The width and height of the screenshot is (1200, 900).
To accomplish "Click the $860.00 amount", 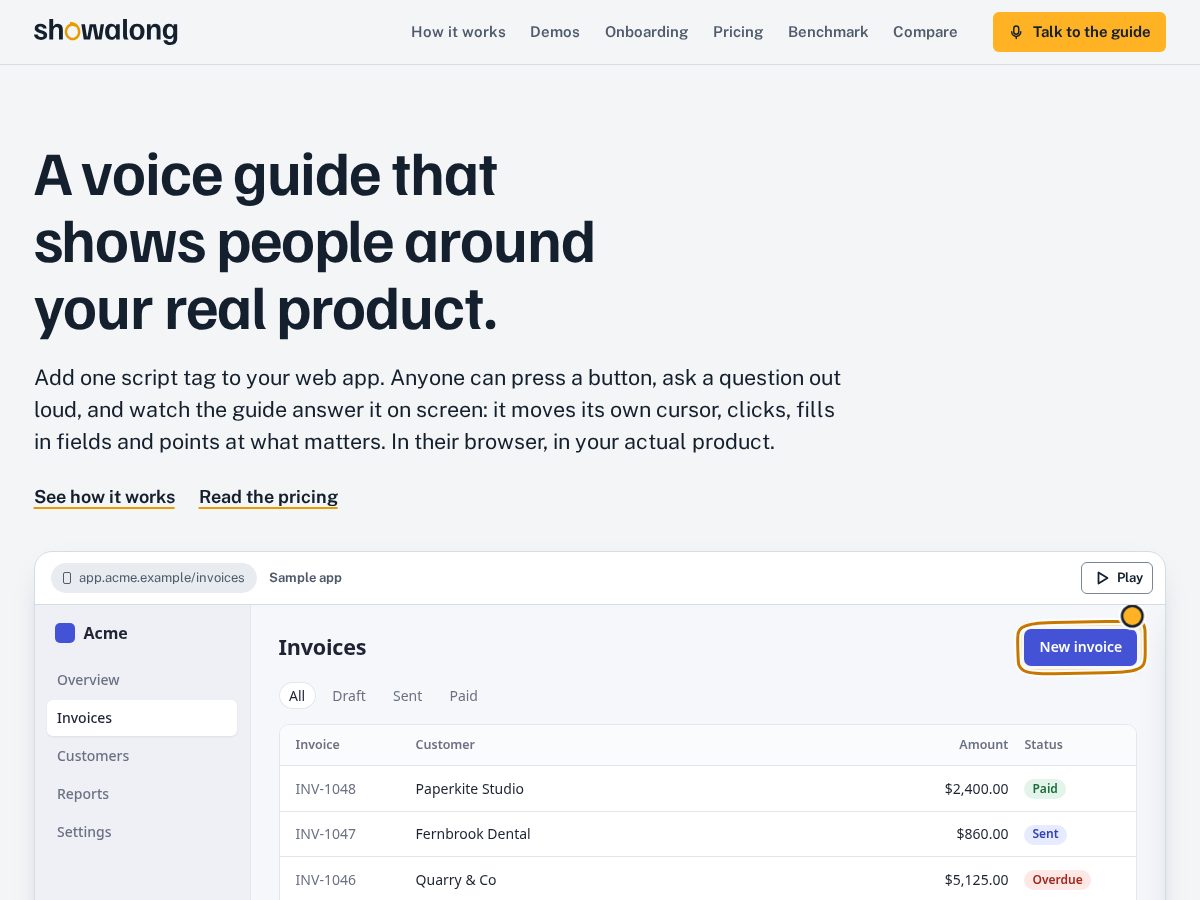I will point(982,834).
